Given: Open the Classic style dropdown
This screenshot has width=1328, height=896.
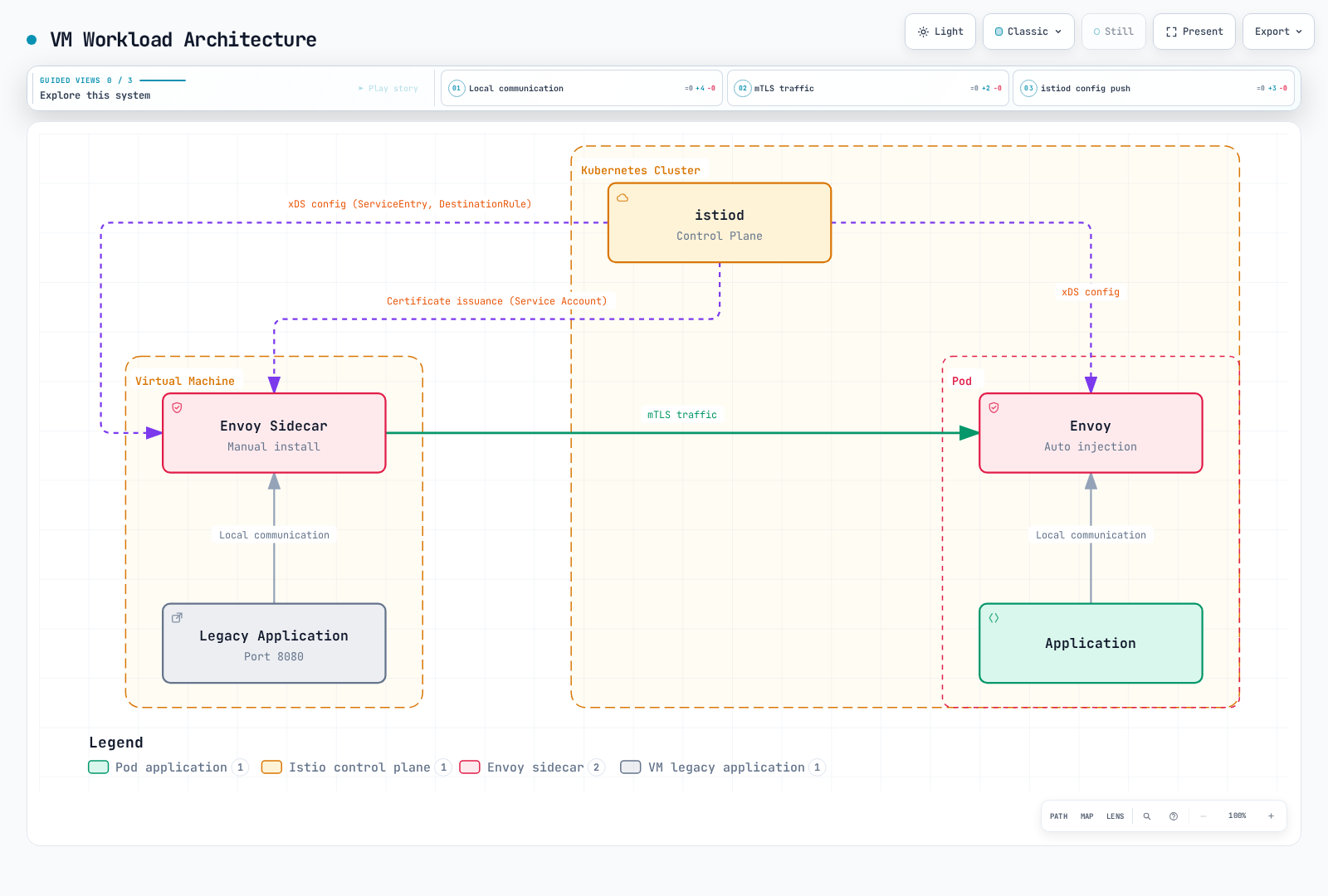Looking at the screenshot, I should click(x=1028, y=32).
